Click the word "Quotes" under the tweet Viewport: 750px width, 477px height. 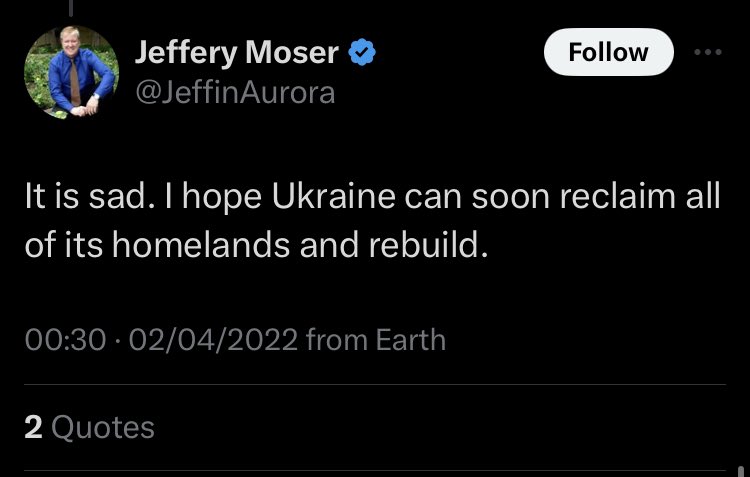click(x=103, y=428)
